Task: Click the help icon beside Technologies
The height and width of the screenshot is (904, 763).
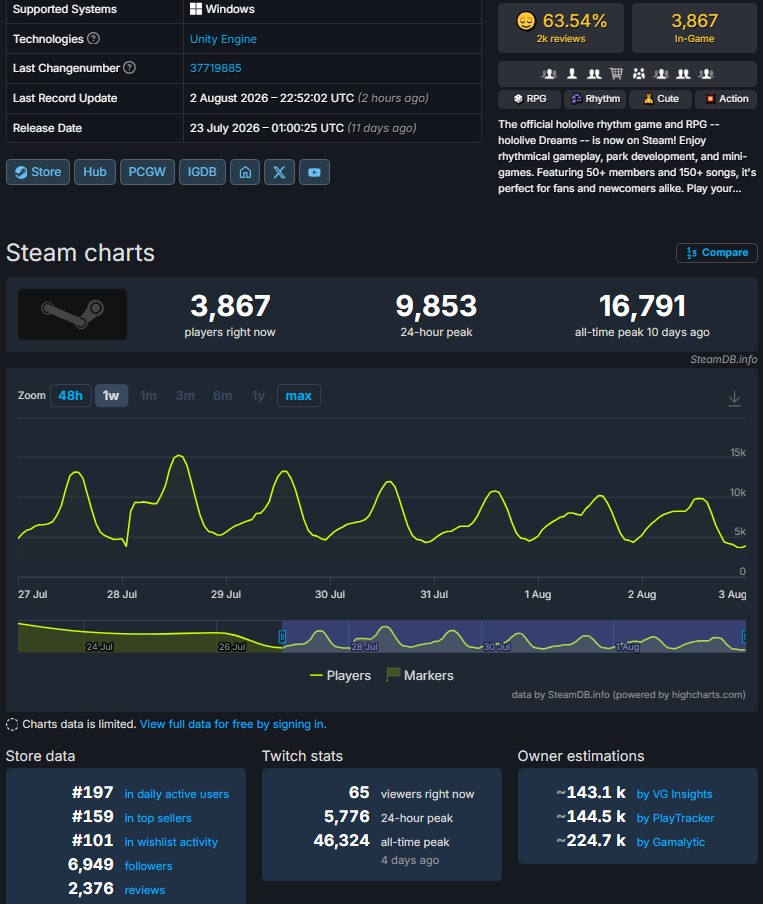Action: pyautogui.click(x=93, y=39)
